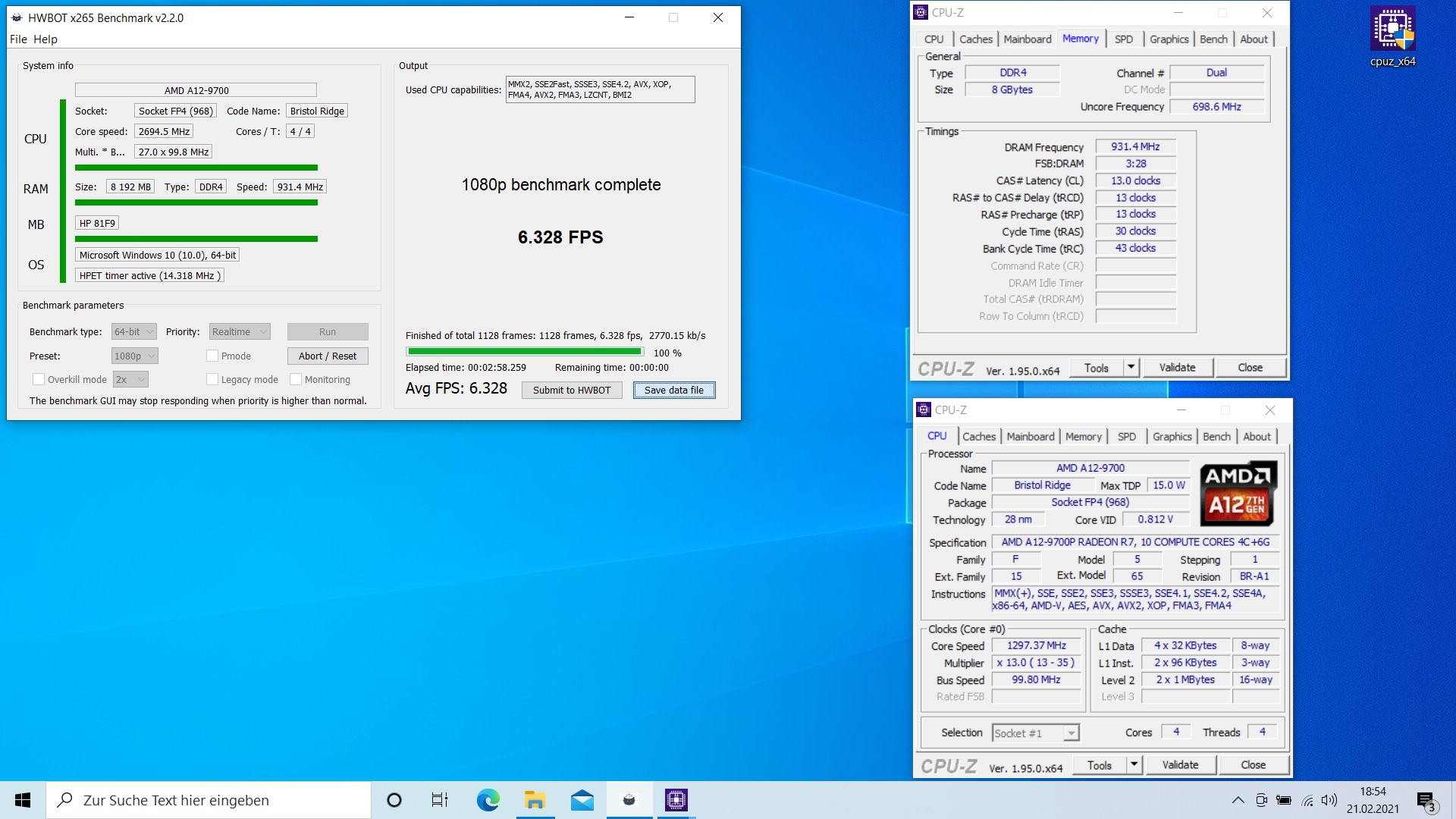Select Caches tab in upper CPU-Z
1456x819 pixels.
(x=975, y=39)
